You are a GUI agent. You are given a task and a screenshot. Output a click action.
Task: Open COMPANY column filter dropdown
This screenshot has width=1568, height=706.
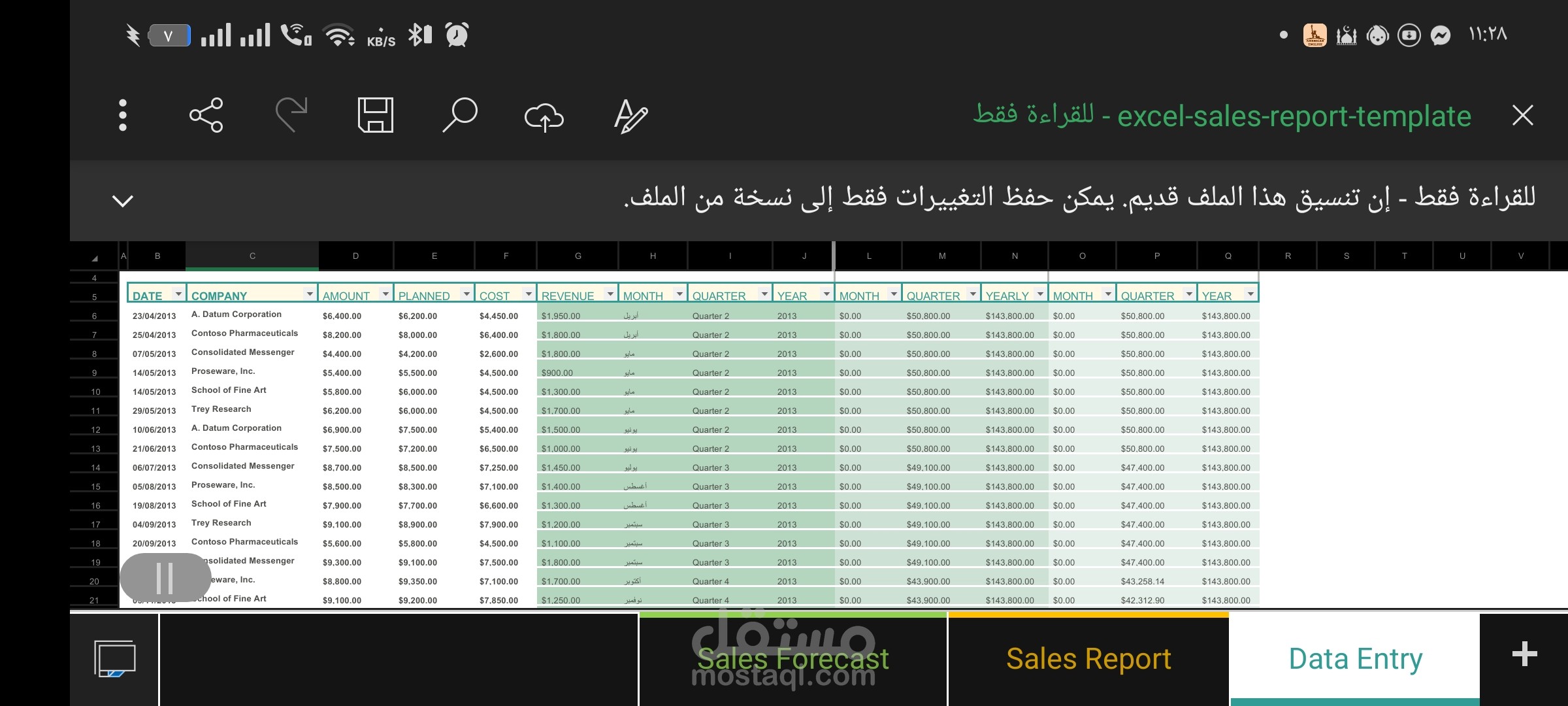coord(310,294)
